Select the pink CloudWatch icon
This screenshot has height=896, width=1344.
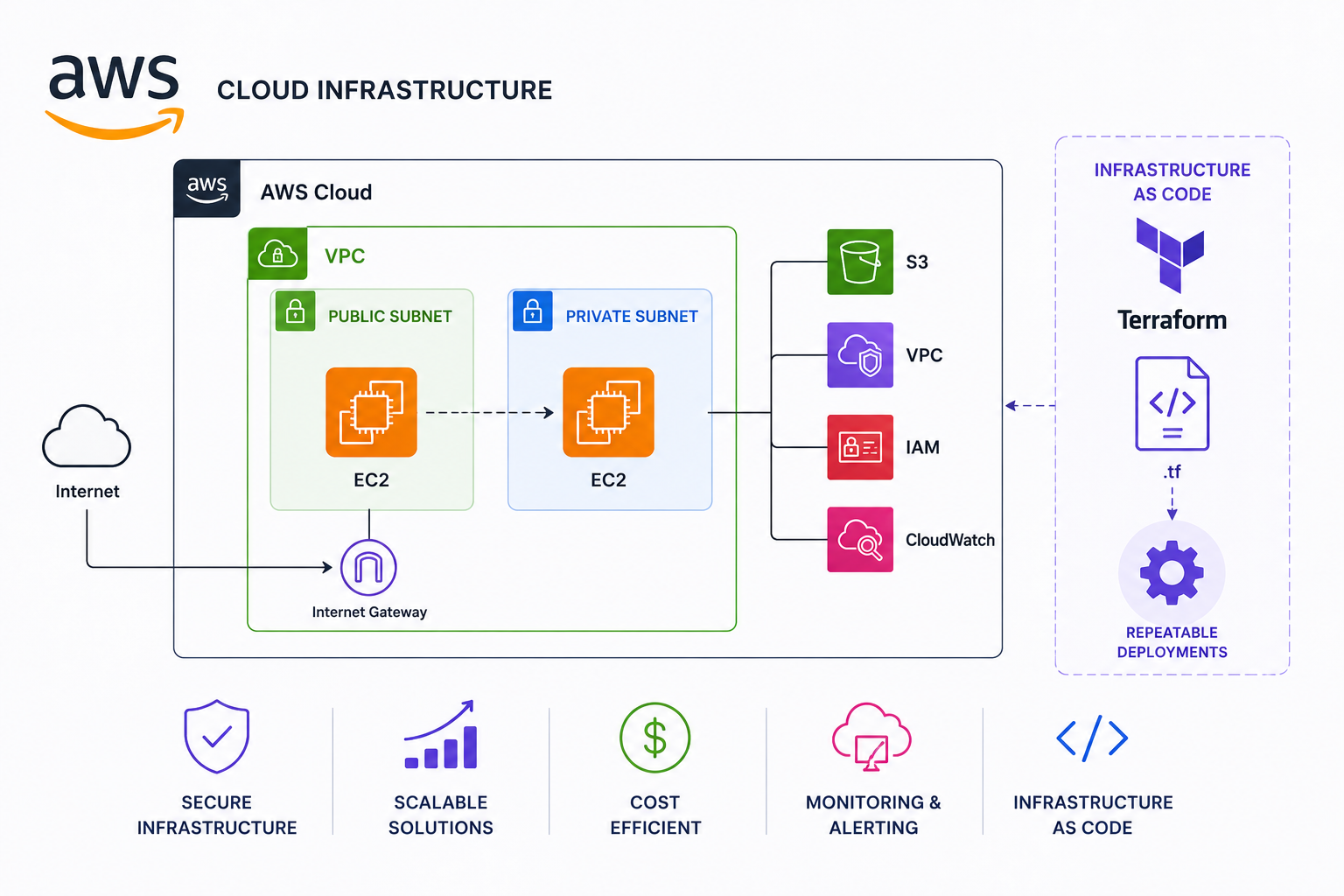pyautogui.click(x=860, y=540)
